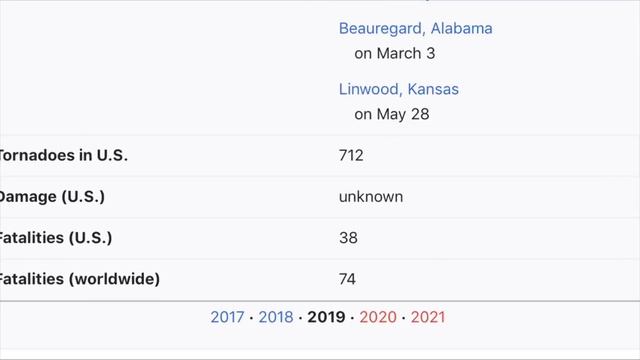Click the 74 worldwide fatalities value

tap(347, 279)
